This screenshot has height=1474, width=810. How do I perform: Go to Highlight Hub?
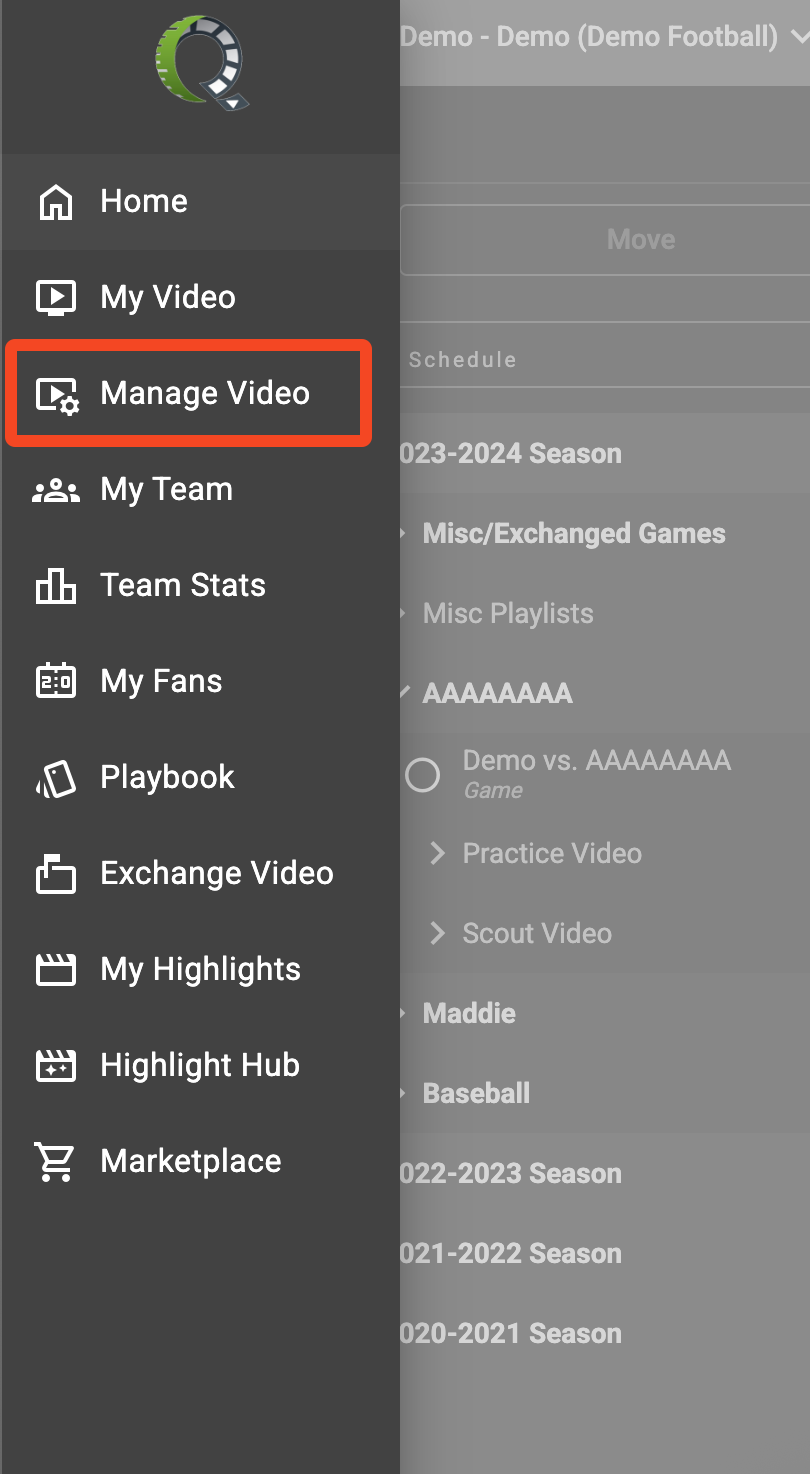tap(200, 1065)
